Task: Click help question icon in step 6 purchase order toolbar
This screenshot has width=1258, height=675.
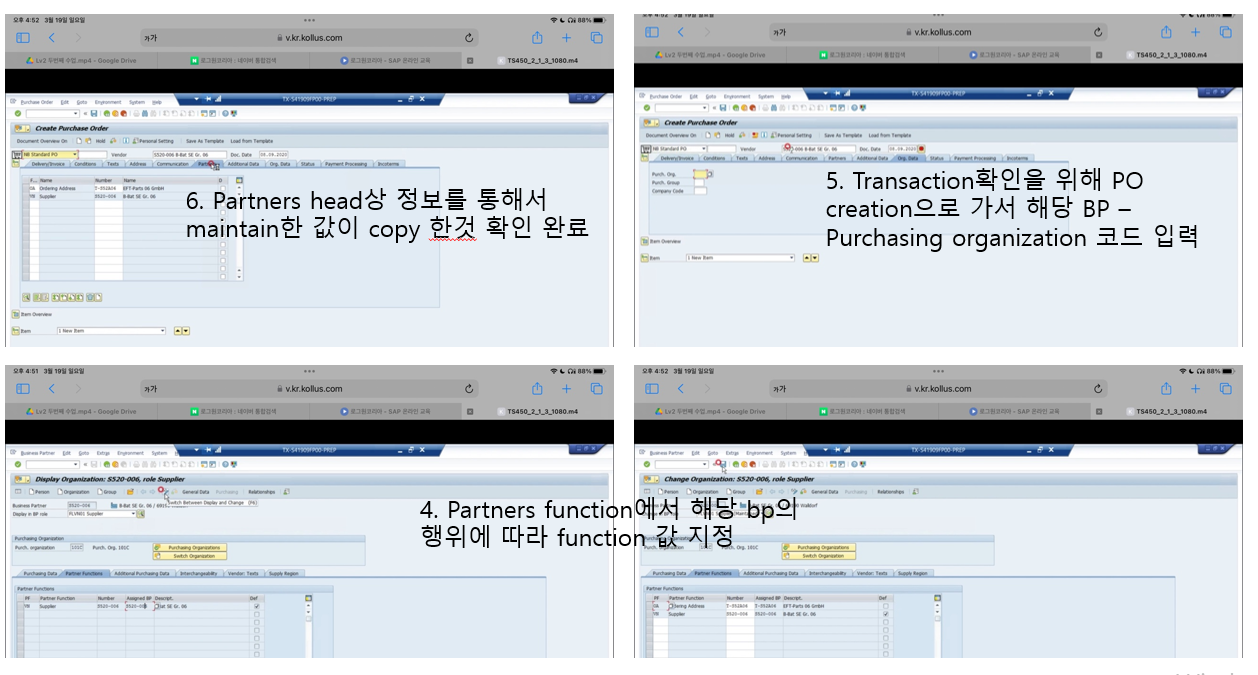Action: tap(226, 113)
